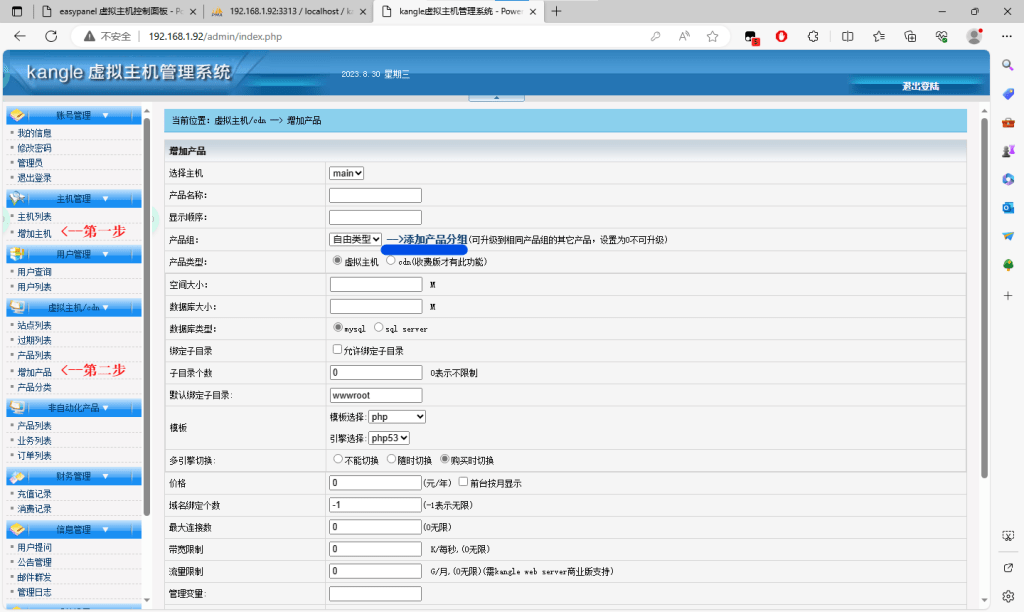Toggle split screen icon in toolbar
Screen dimensions: 1024x612
[847, 36]
